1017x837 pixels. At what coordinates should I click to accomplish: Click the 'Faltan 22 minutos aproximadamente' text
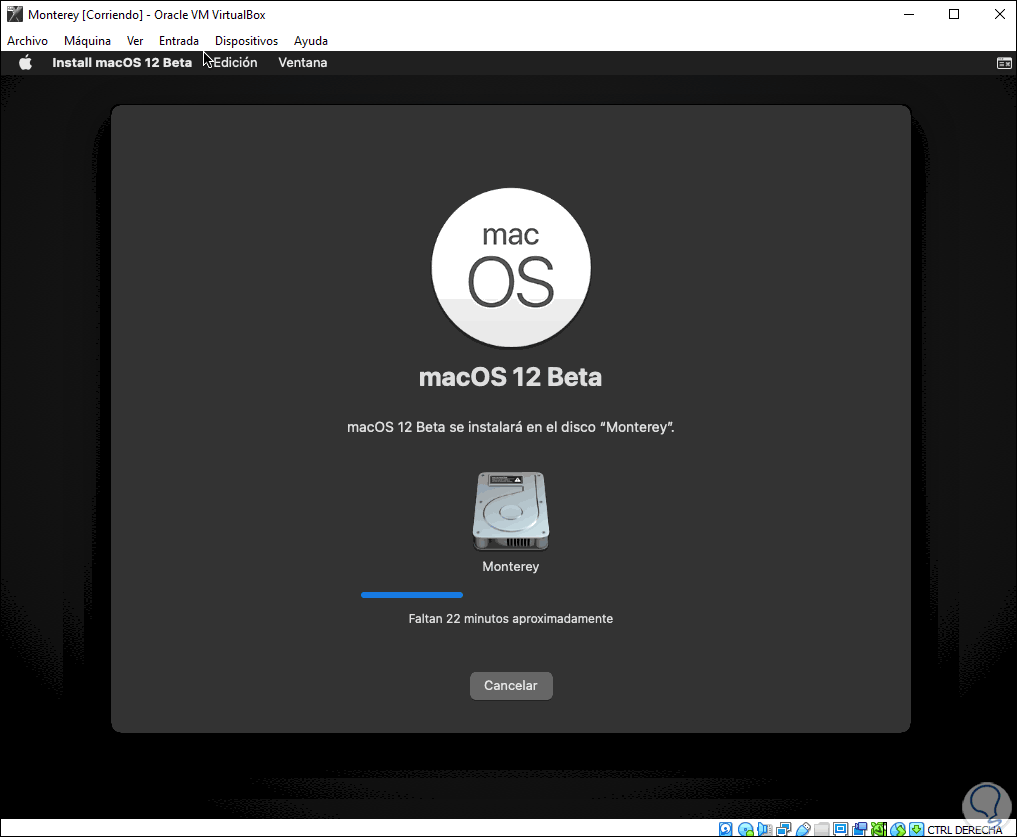coord(510,618)
